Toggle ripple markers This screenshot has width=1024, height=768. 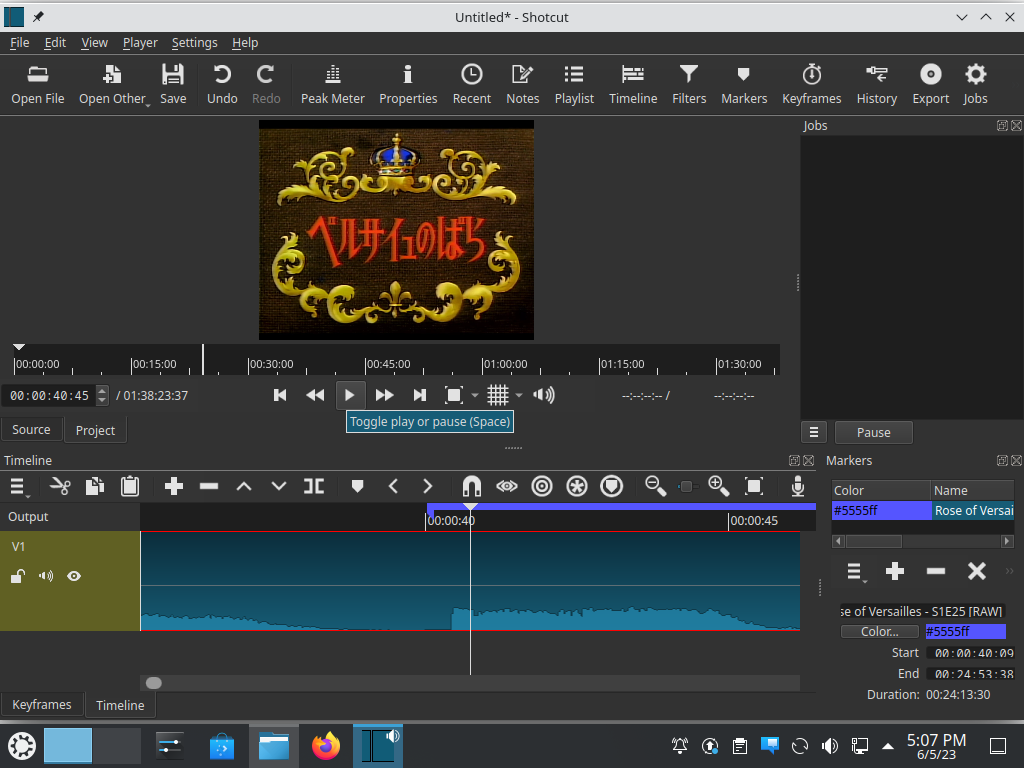612,487
